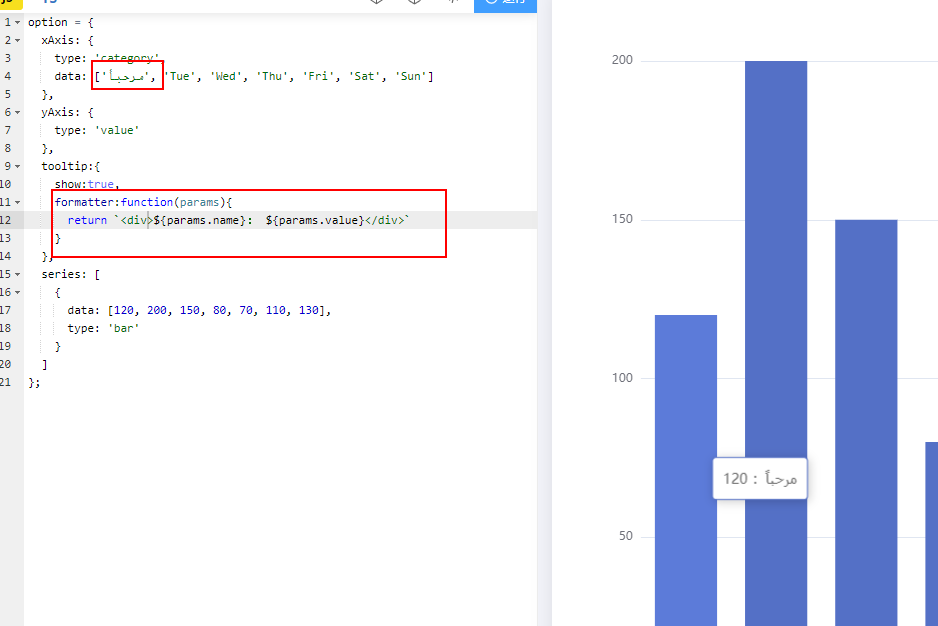Select the highlighted 'مرحباً' data value
The image size is (938, 626).
[130, 76]
